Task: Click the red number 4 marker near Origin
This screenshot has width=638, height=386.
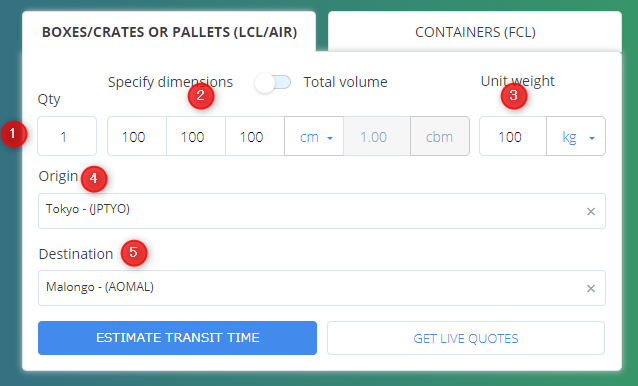Action: (x=94, y=179)
